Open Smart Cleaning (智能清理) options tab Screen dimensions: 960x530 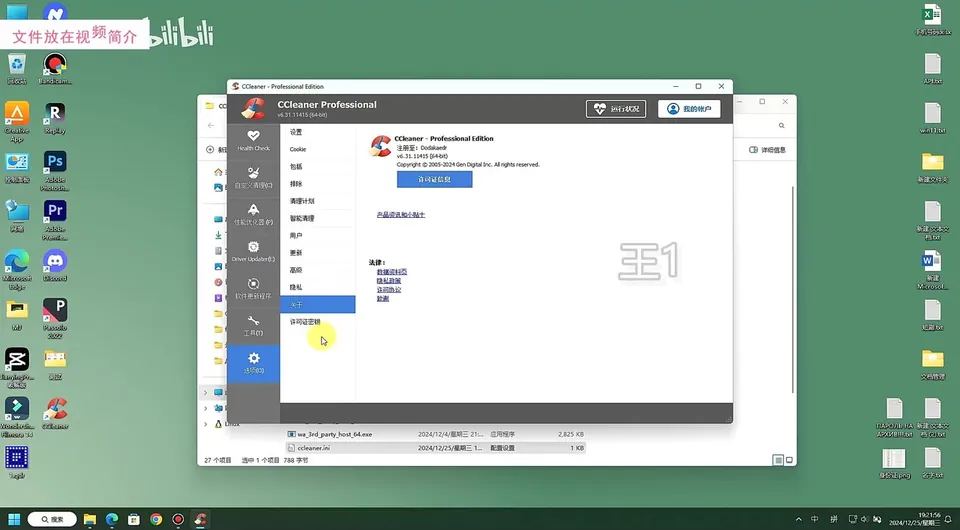coord(318,218)
